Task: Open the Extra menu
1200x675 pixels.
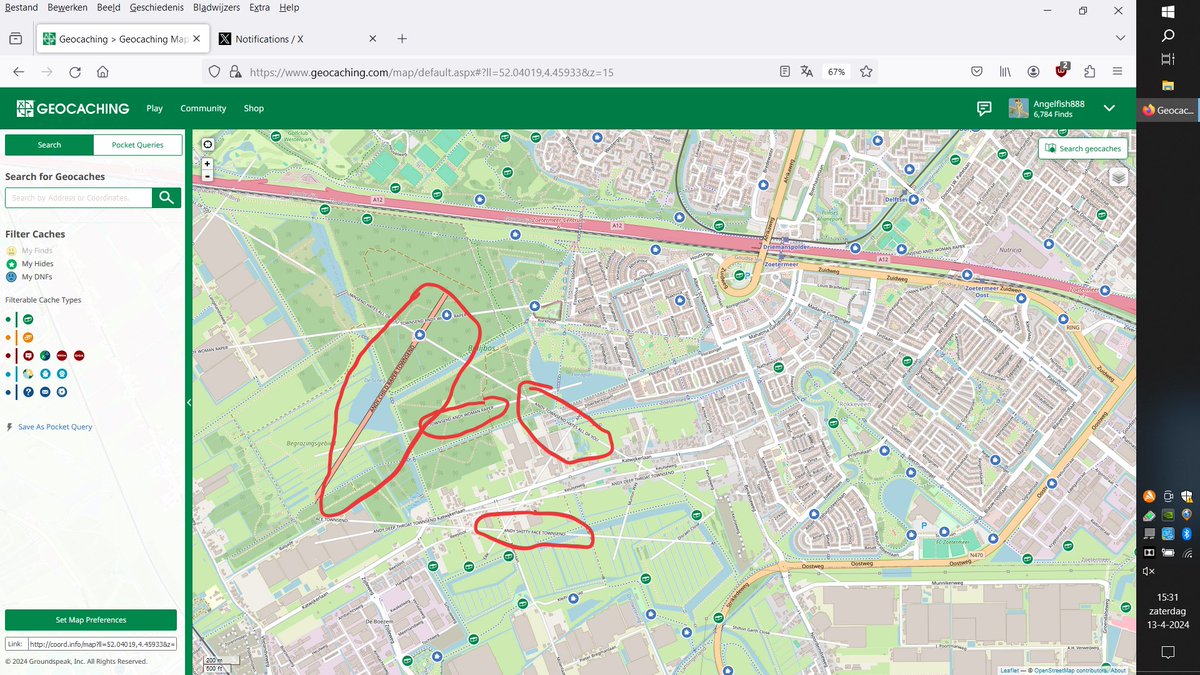Action: (260, 8)
